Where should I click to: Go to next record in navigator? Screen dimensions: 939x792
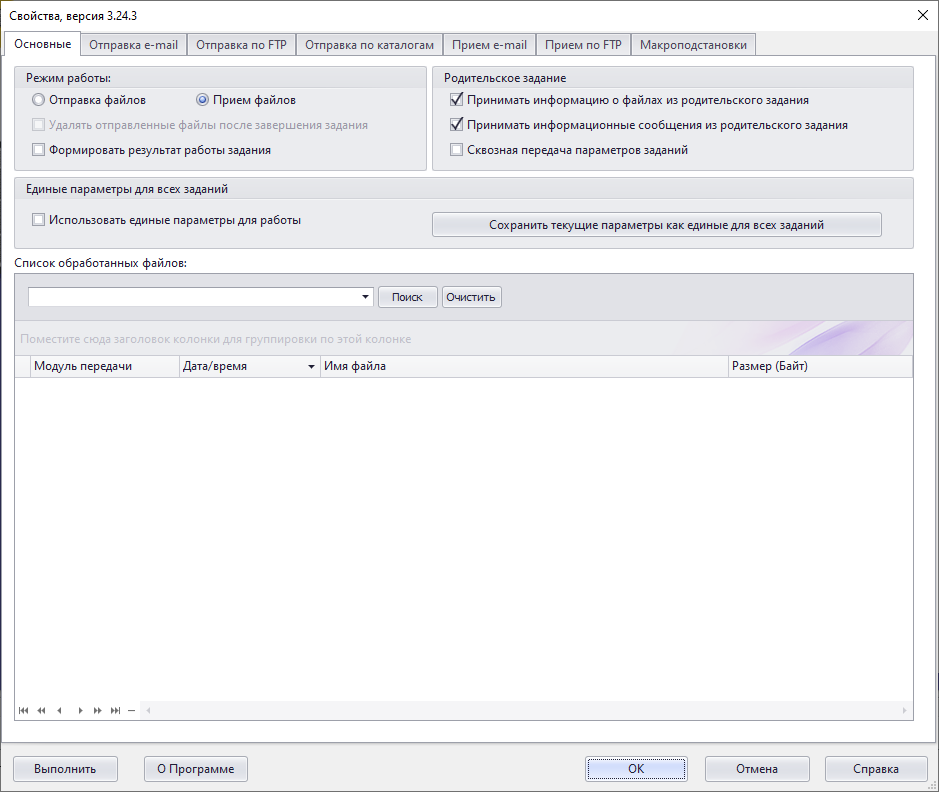coord(80,711)
